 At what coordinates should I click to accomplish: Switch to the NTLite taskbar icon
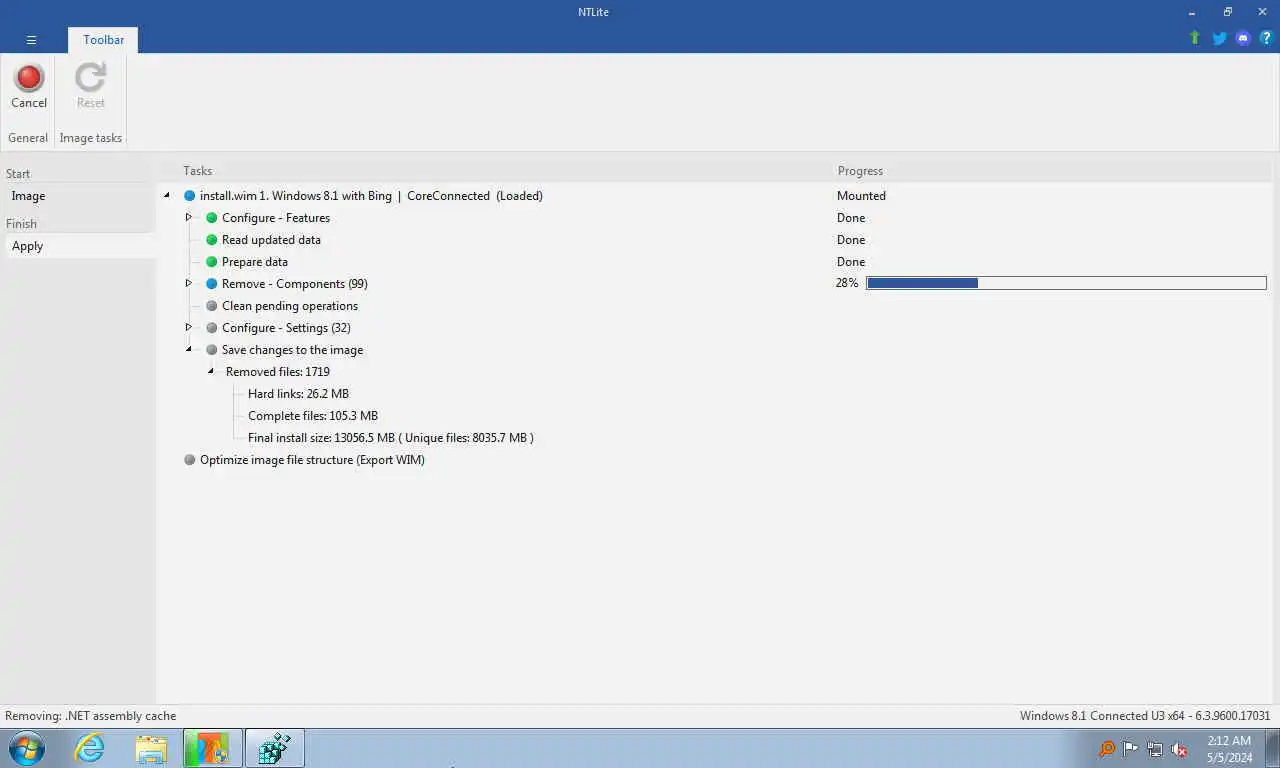pos(275,748)
